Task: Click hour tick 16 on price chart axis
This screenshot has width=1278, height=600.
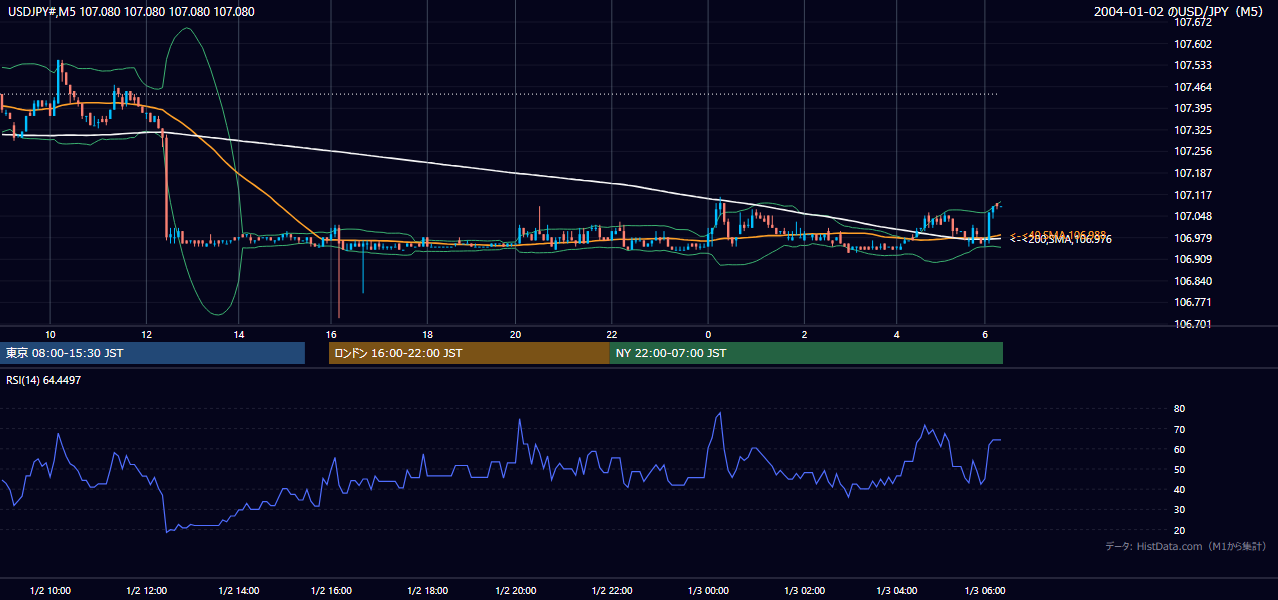Action: [331, 334]
